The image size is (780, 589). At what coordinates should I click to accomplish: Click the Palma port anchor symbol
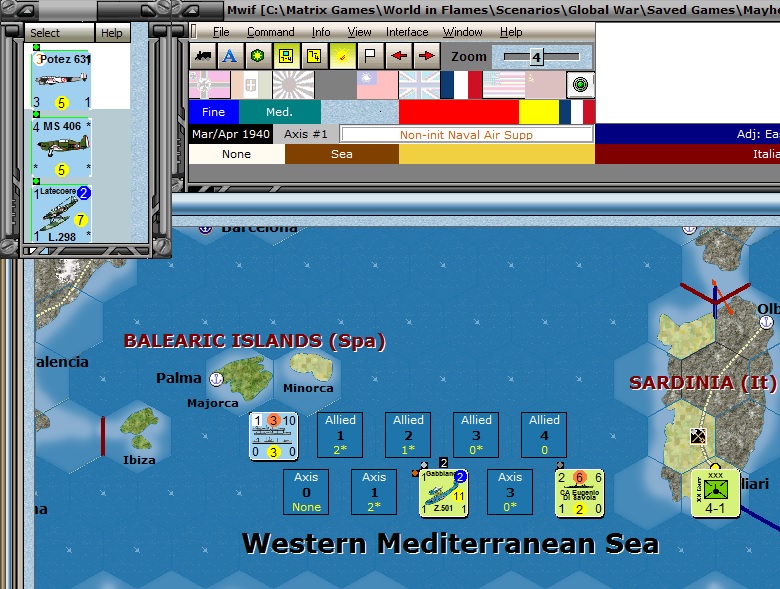pos(216,379)
